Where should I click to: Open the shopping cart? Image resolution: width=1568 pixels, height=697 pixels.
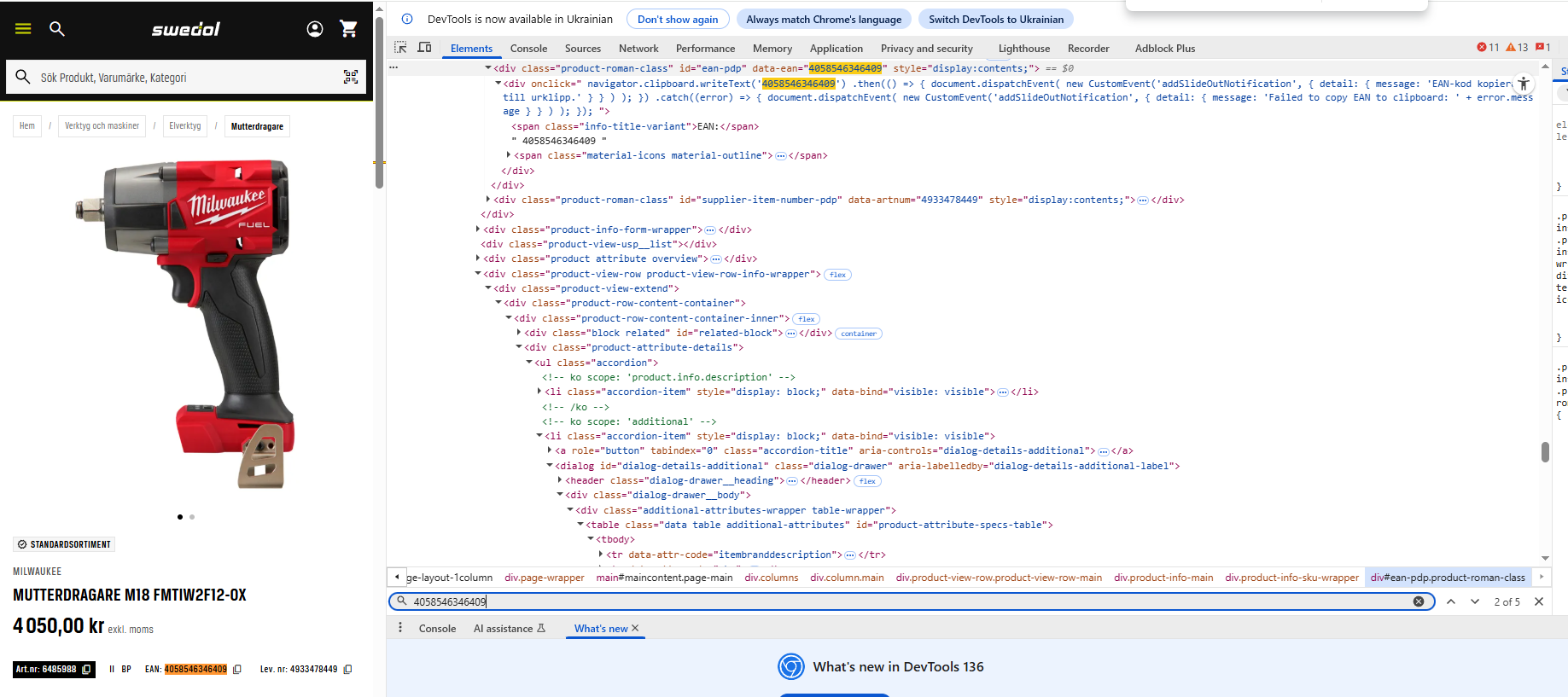[x=348, y=29]
